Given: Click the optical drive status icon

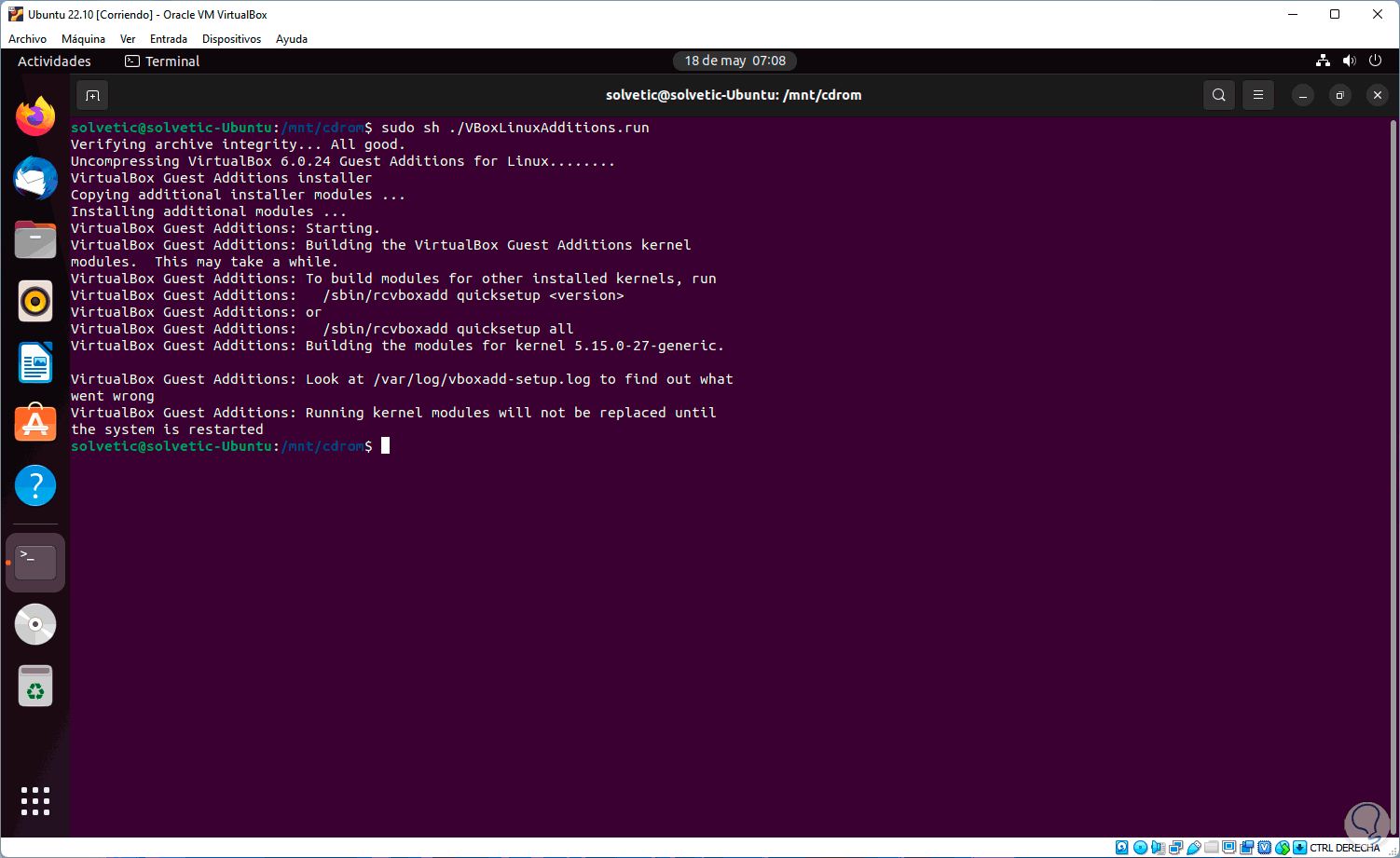Looking at the screenshot, I should [x=1140, y=848].
